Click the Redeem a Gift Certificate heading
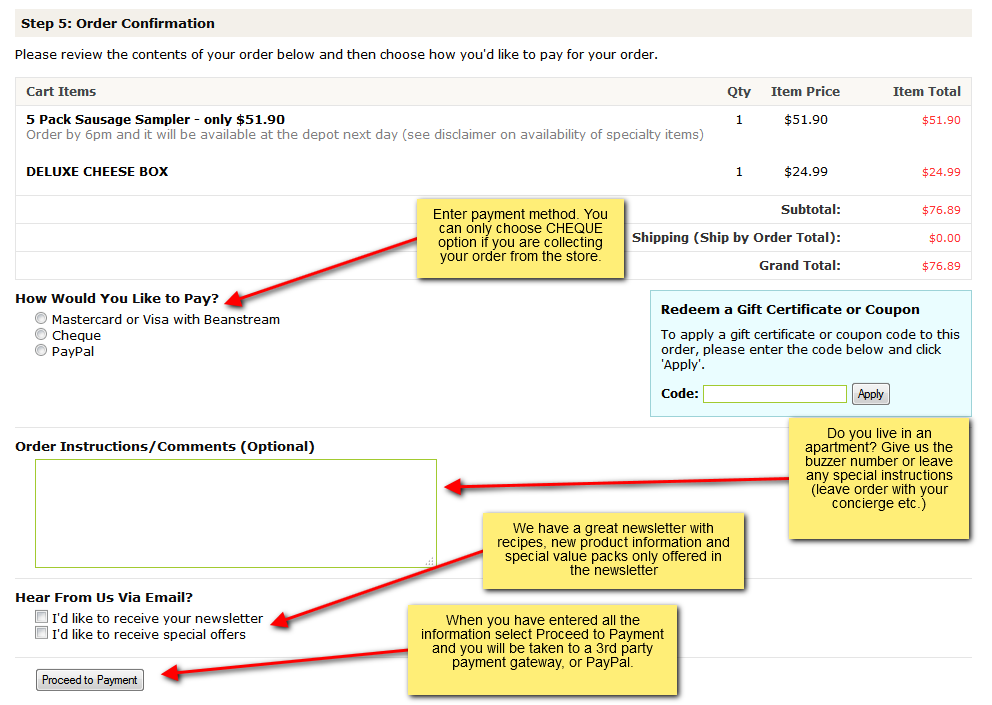 click(x=789, y=310)
